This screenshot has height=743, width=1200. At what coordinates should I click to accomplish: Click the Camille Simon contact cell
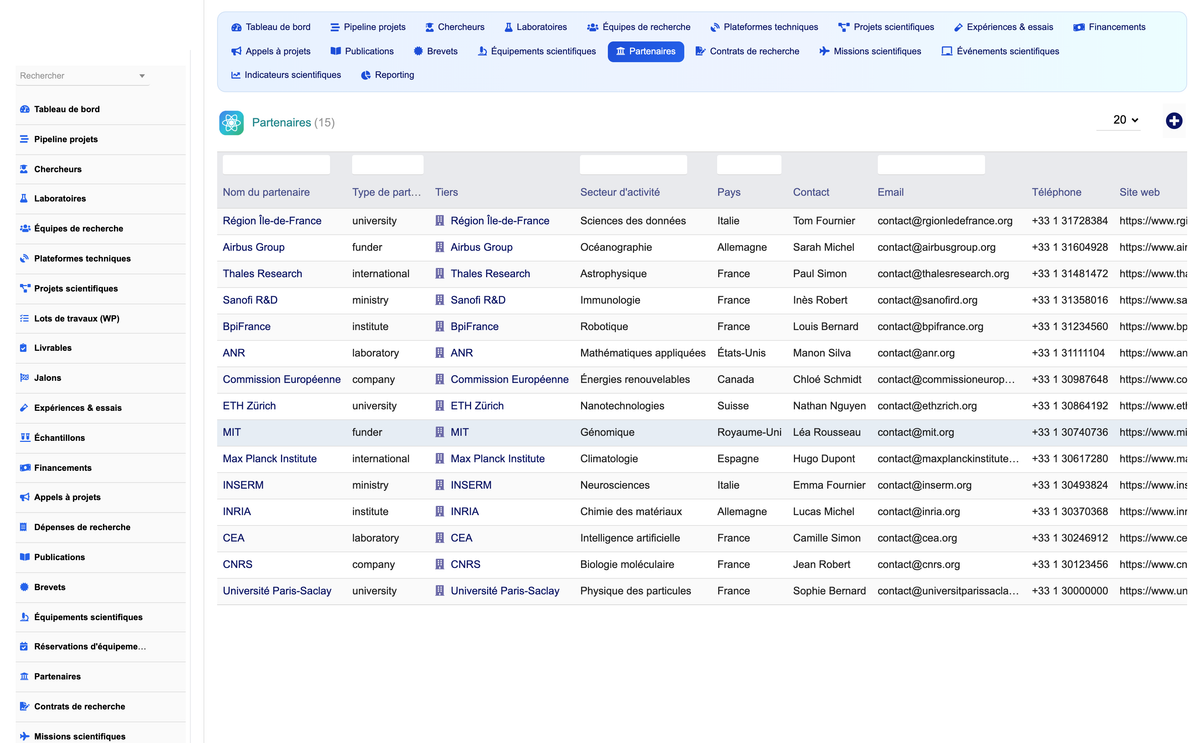pyautogui.click(x=826, y=538)
